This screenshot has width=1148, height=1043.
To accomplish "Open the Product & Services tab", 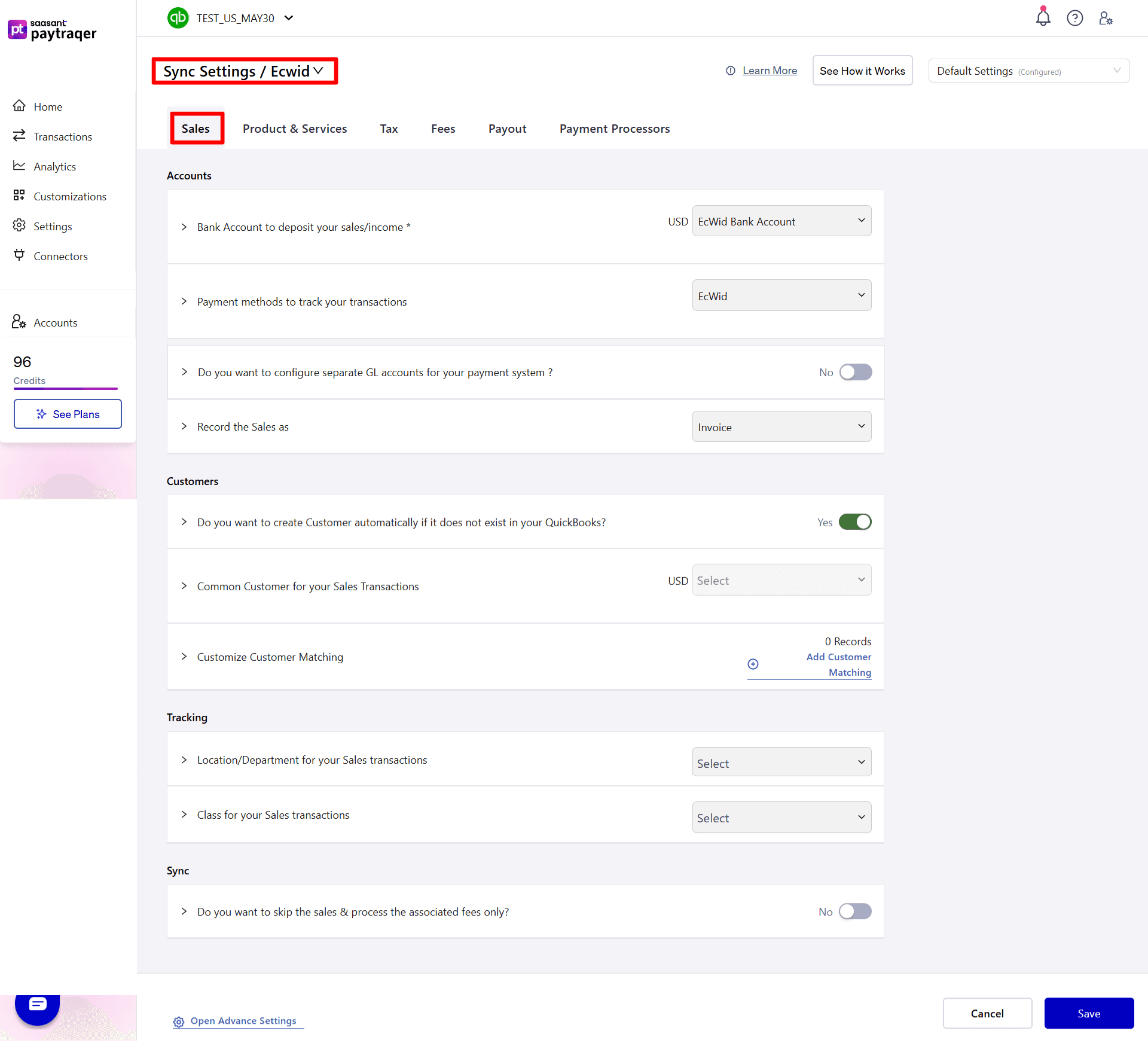I will (295, 129).
